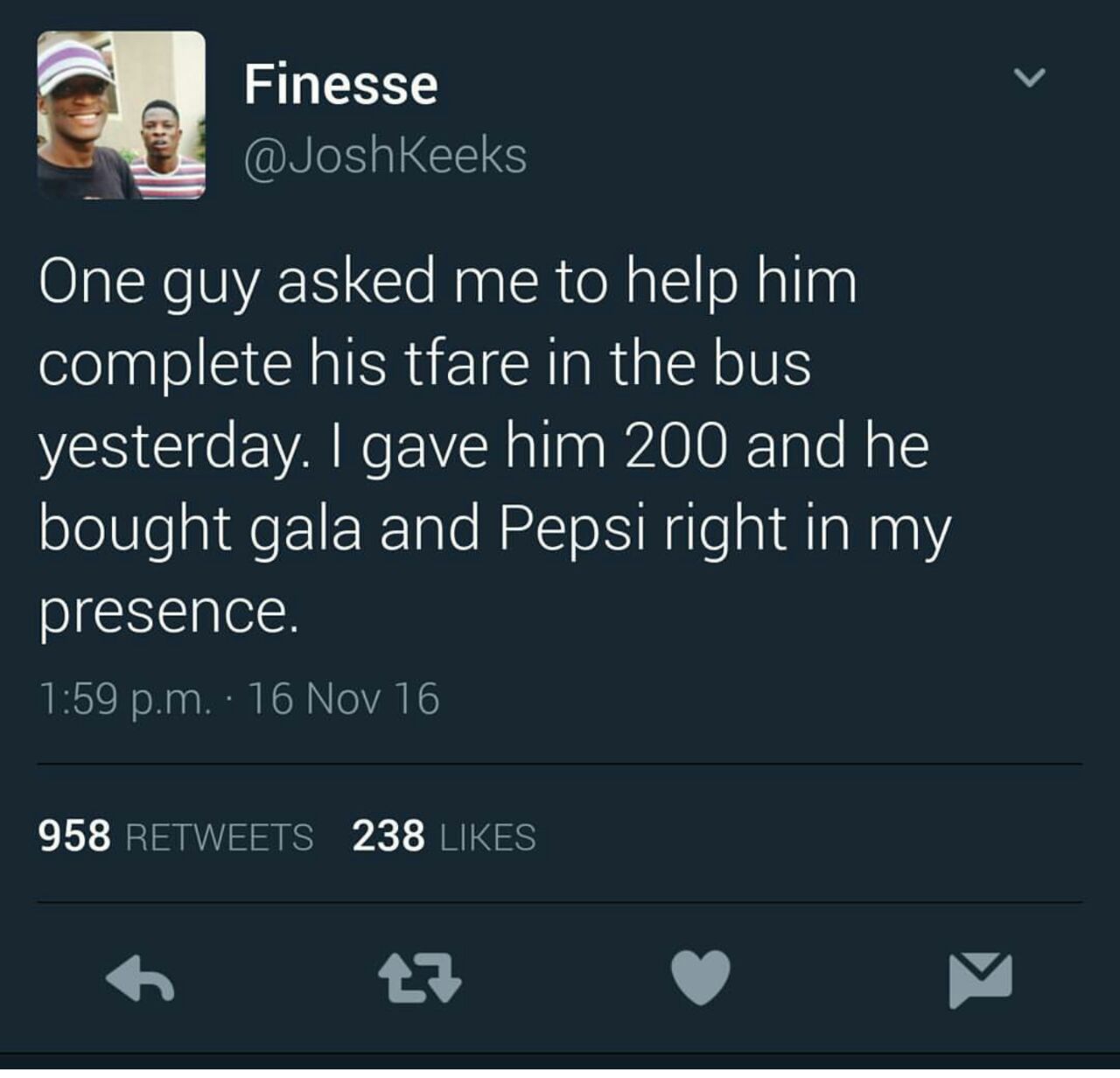Viewport: 1120px width, 1078px height.
Task: Share the tweet via the direct message envelope
Action: pyautogui.click(x=980, y=978)
